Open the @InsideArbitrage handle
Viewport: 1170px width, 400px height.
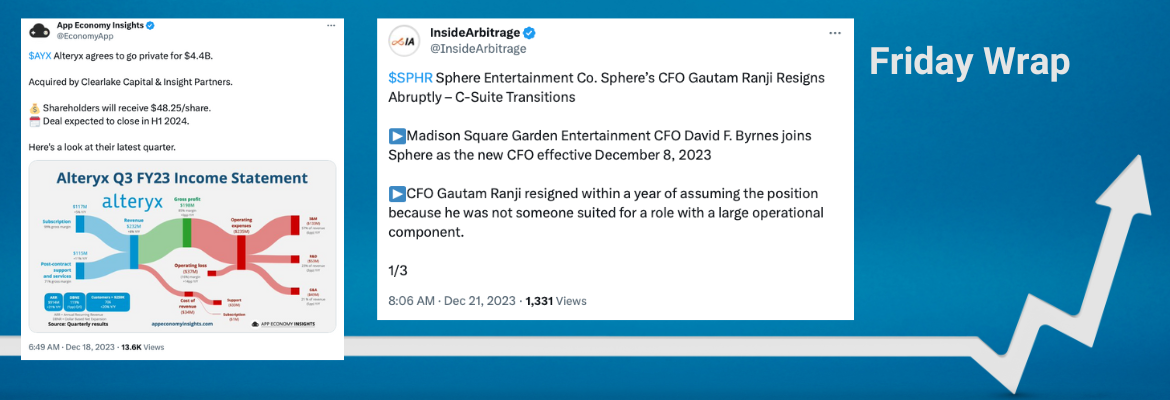[x=478, y=49]
